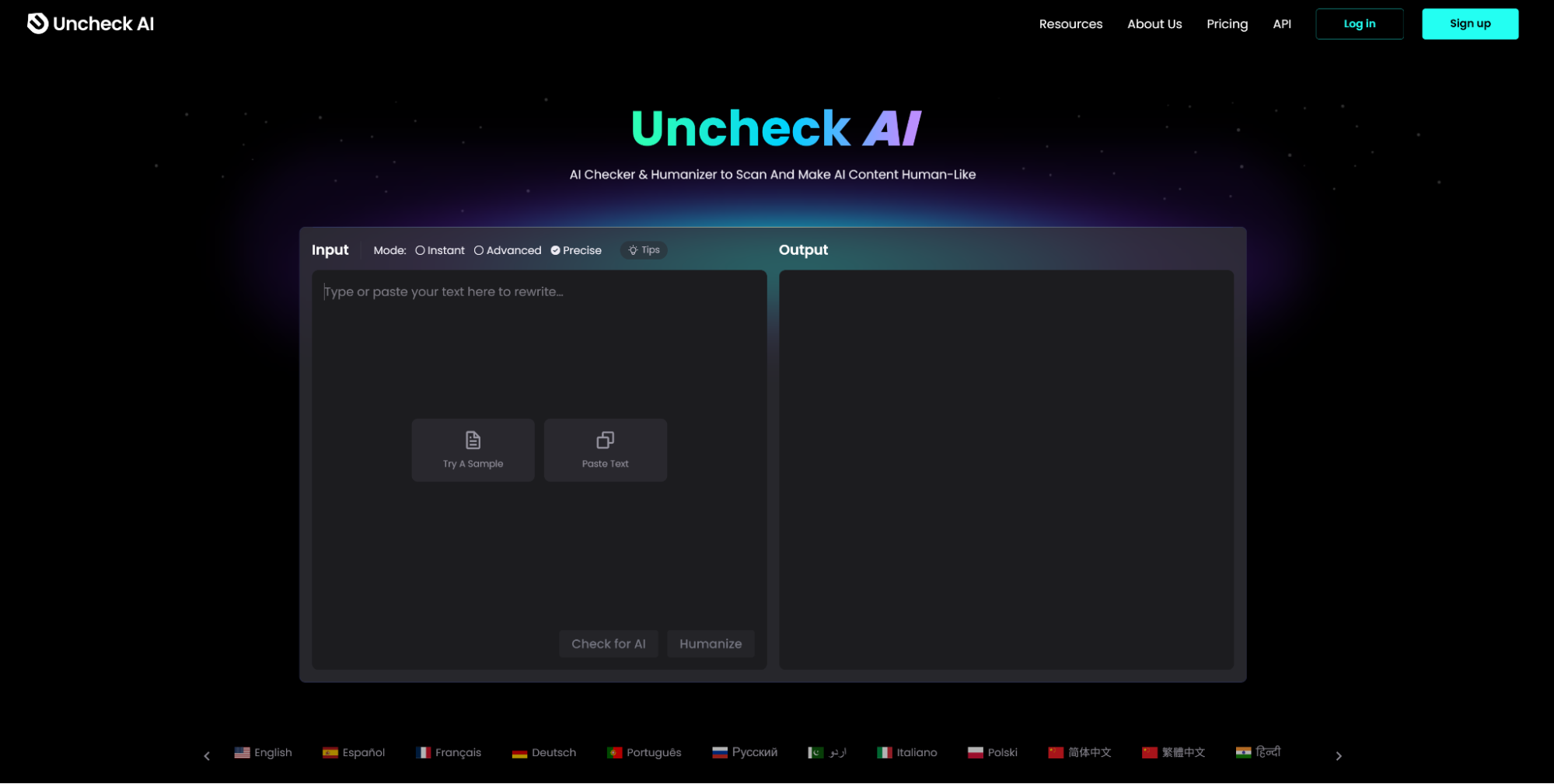Switch language to Русский

[x=745, y=752]
